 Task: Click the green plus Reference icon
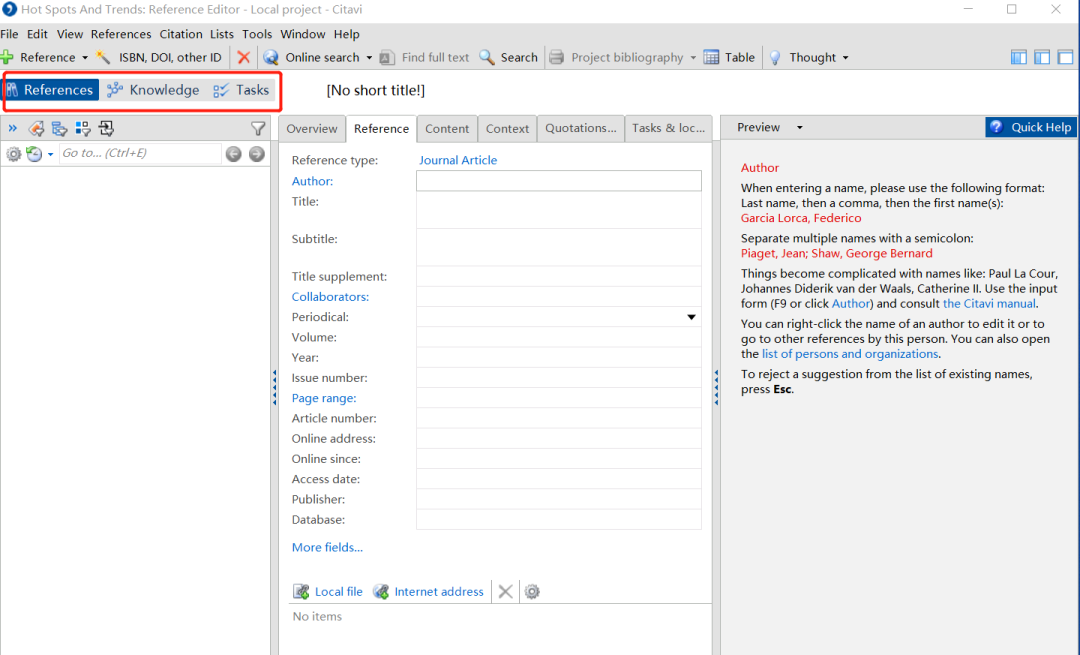(x=8, y=57)
